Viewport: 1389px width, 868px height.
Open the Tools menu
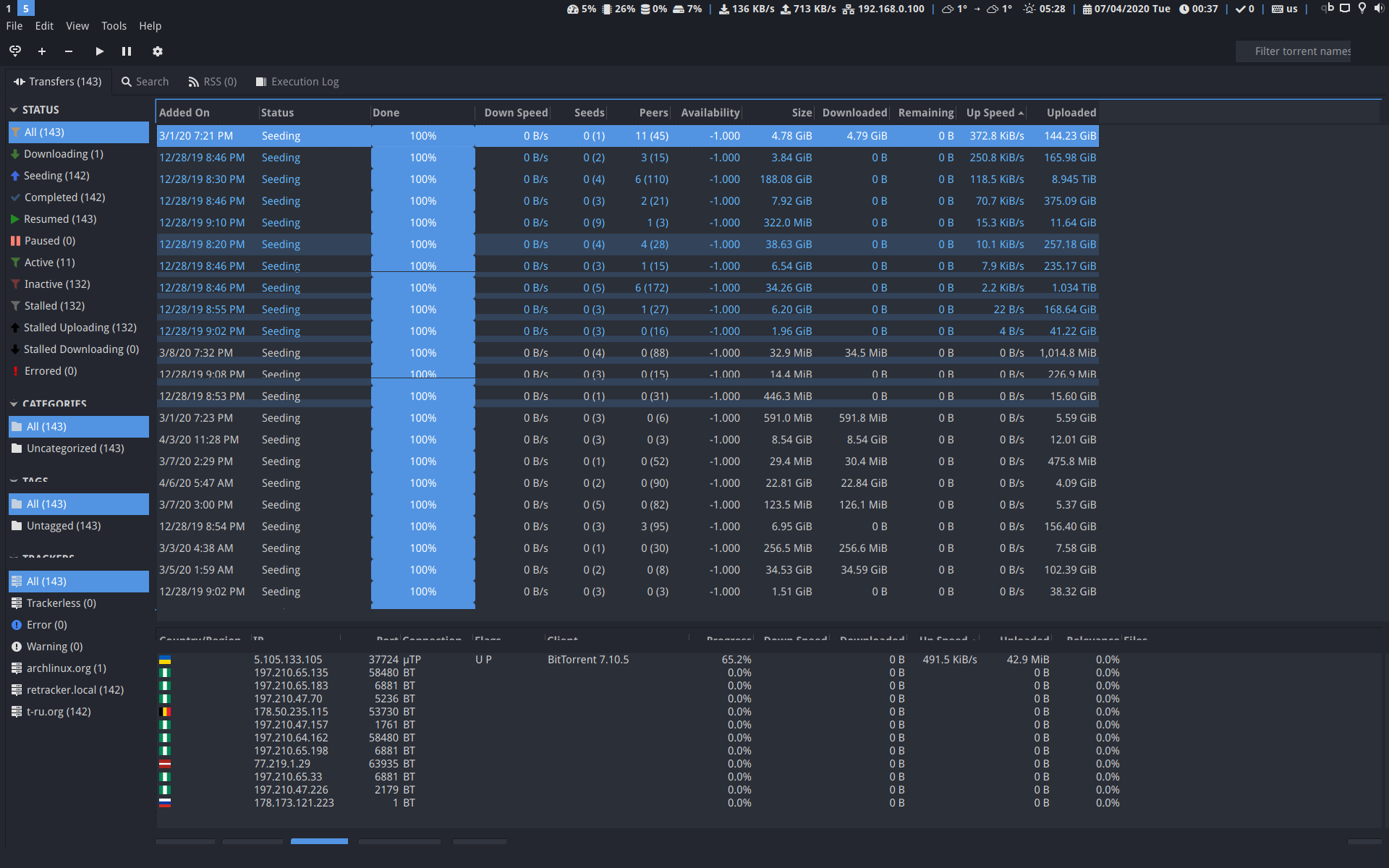tap(114, 26)
